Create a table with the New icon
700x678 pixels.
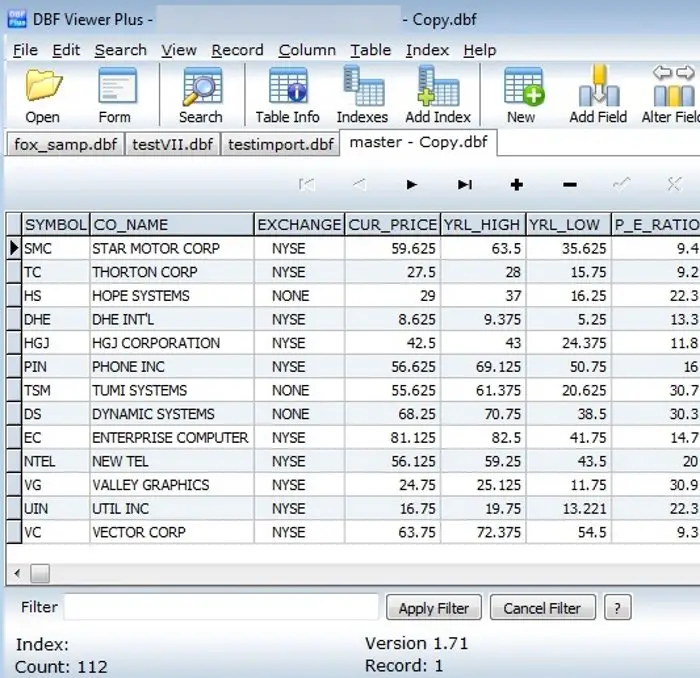pyautogui.click(x=522, y=96)
